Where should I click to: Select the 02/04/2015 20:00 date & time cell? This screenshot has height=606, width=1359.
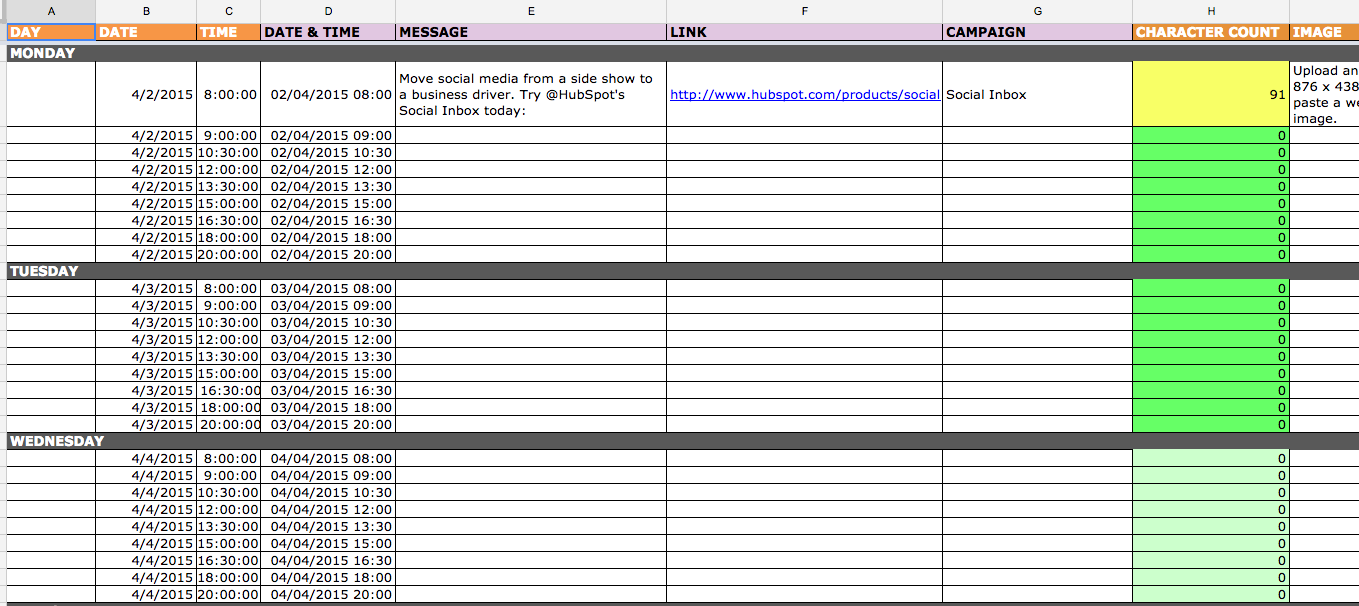point(328,255)
